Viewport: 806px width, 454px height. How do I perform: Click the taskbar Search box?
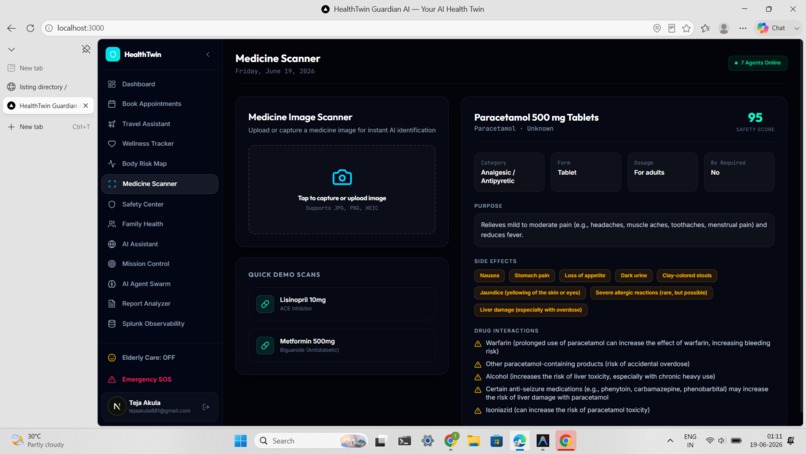pos(312,441)
